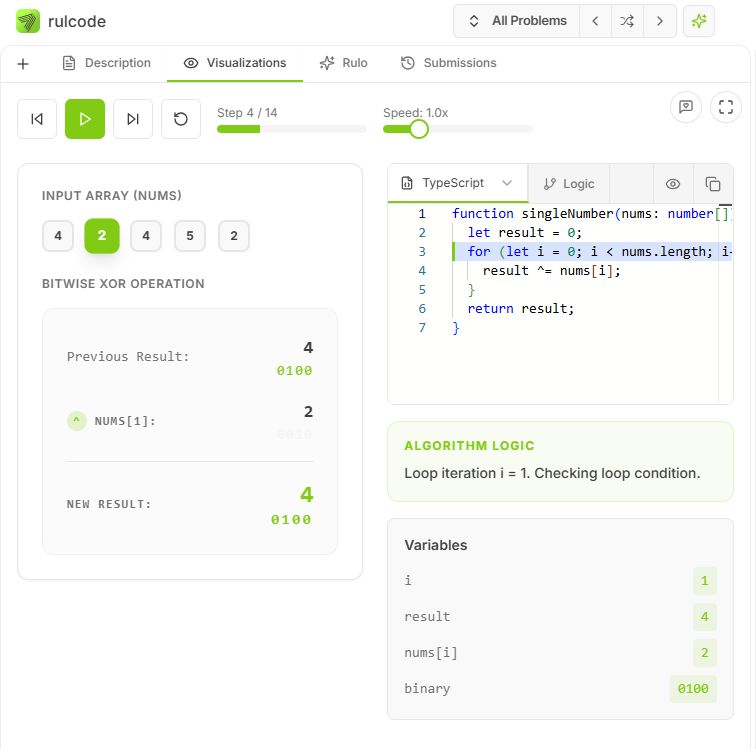Click the binary variable value 0100

(693, 689)
